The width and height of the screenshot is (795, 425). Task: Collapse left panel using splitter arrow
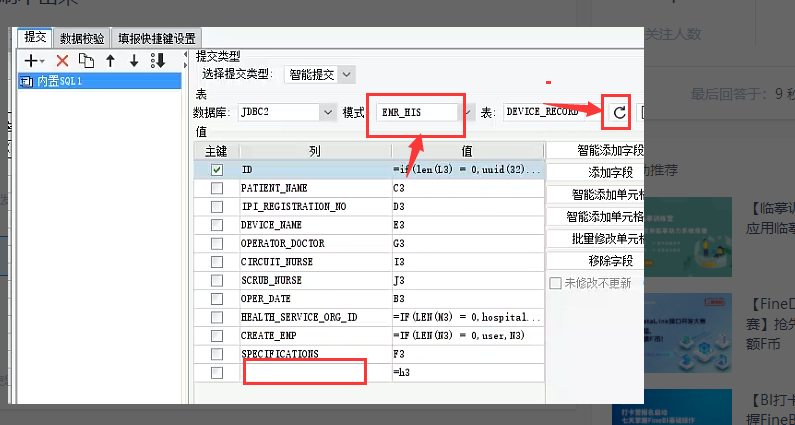(185, 54)
